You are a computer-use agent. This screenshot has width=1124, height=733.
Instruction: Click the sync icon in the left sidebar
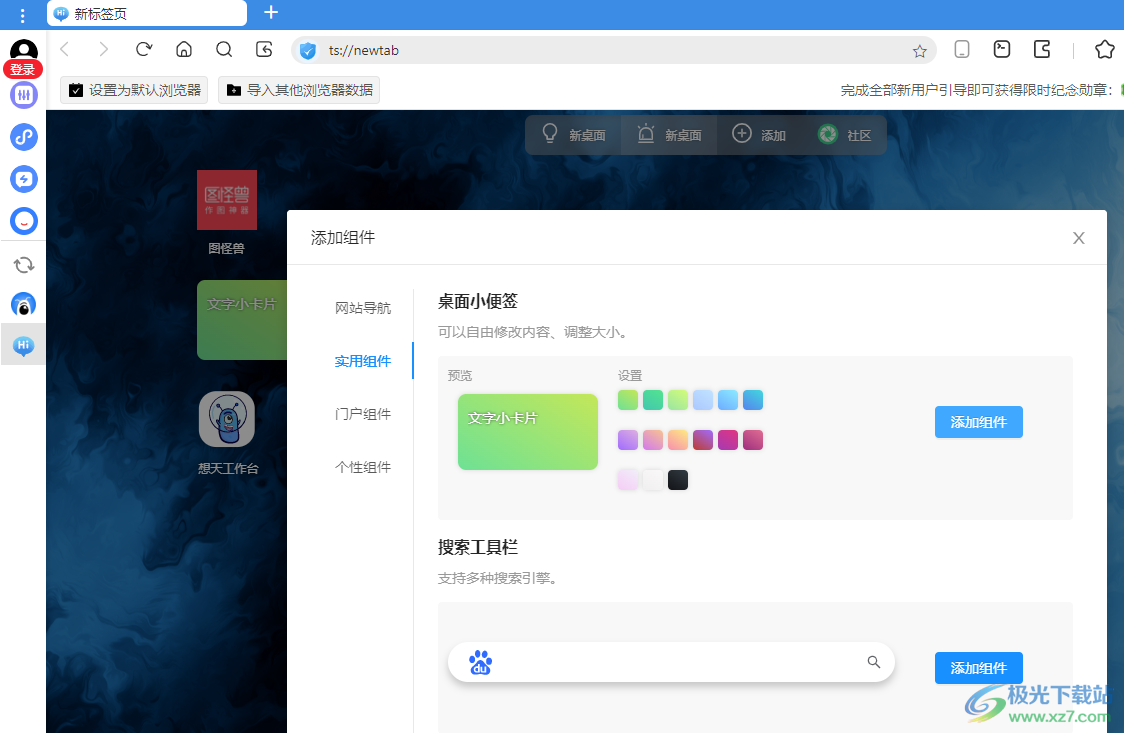[23, 264]
